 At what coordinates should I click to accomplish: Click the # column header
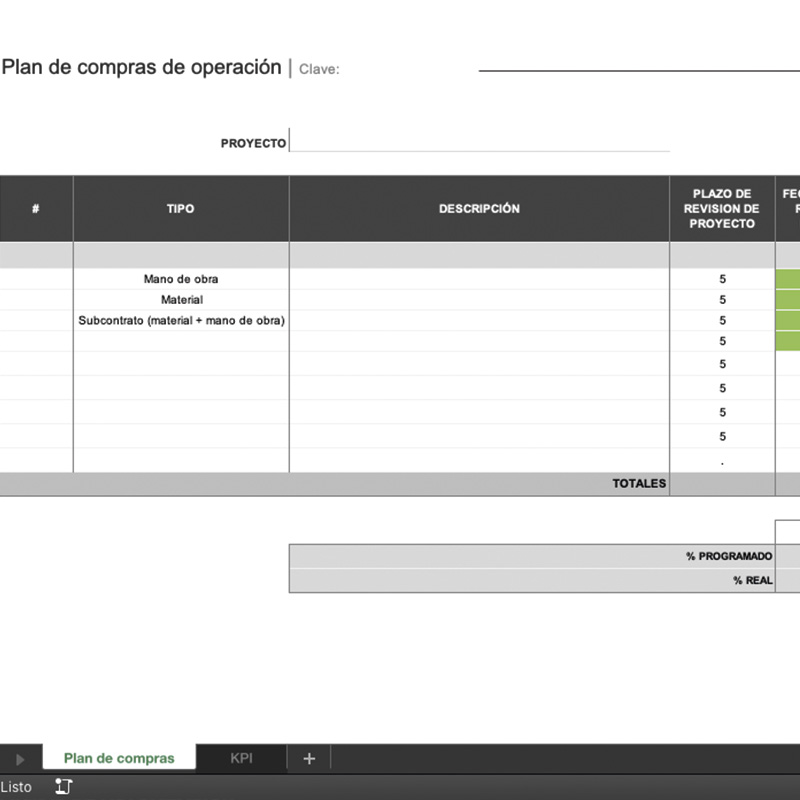point(36,209)
